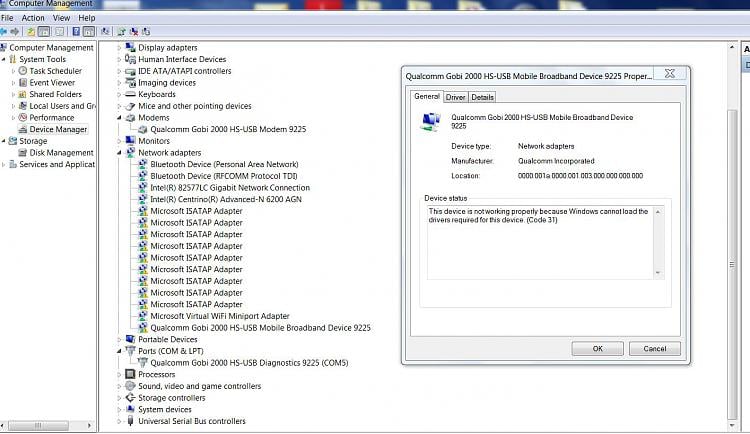Image resolution: width=750 pixels, height=434 pixels.
Task: Expand Human Interface Devices category
Action: click(x=119, y=59)
